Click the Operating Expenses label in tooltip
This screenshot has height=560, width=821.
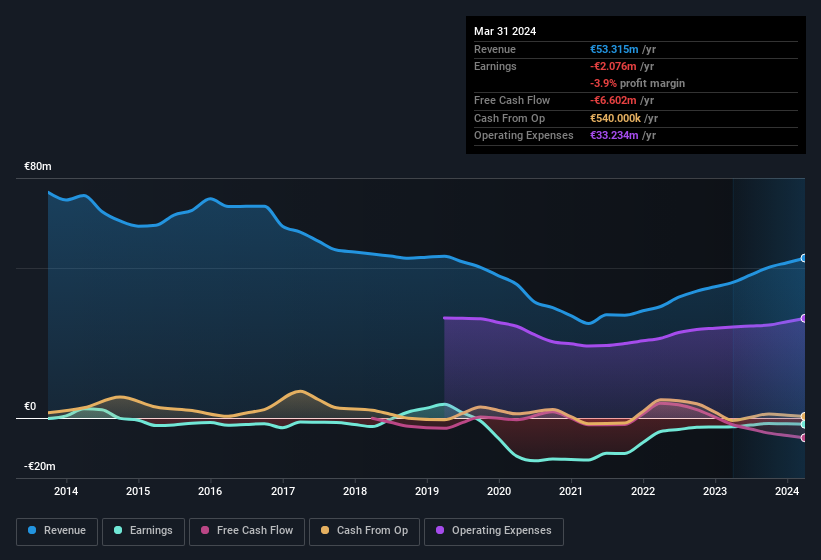click(x=524, y=135)
